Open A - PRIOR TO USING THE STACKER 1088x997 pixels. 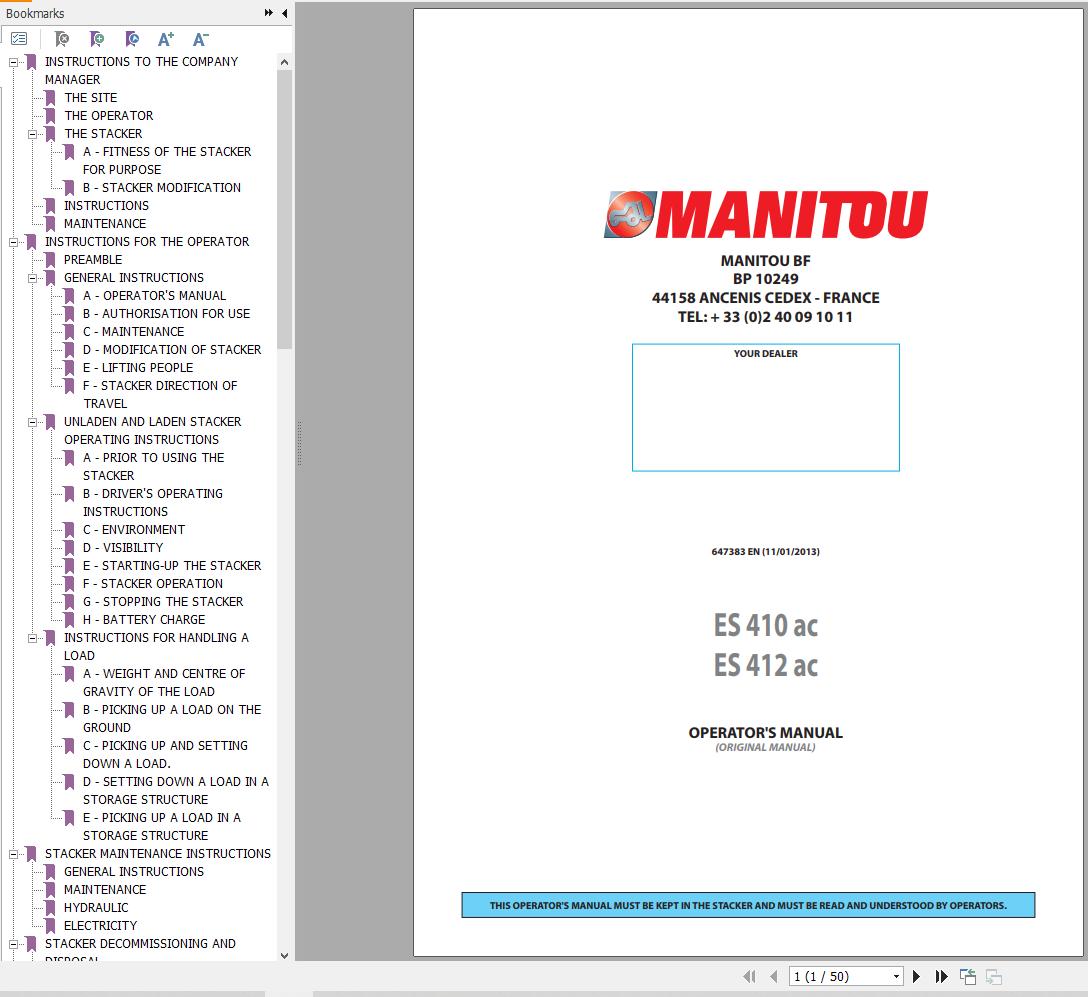pyautogui.click(x=153, y=466)
